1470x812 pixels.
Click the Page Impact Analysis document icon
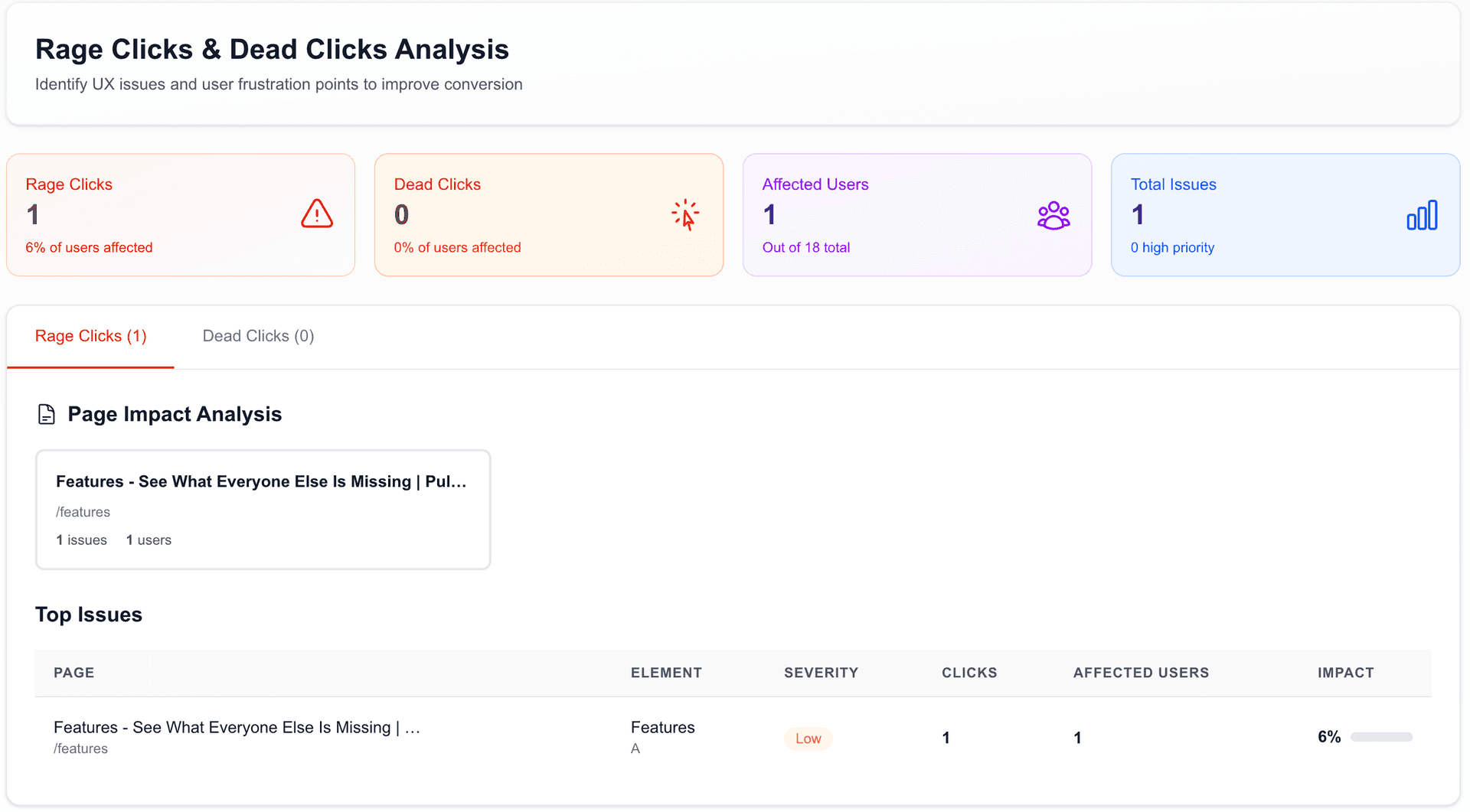47,415
